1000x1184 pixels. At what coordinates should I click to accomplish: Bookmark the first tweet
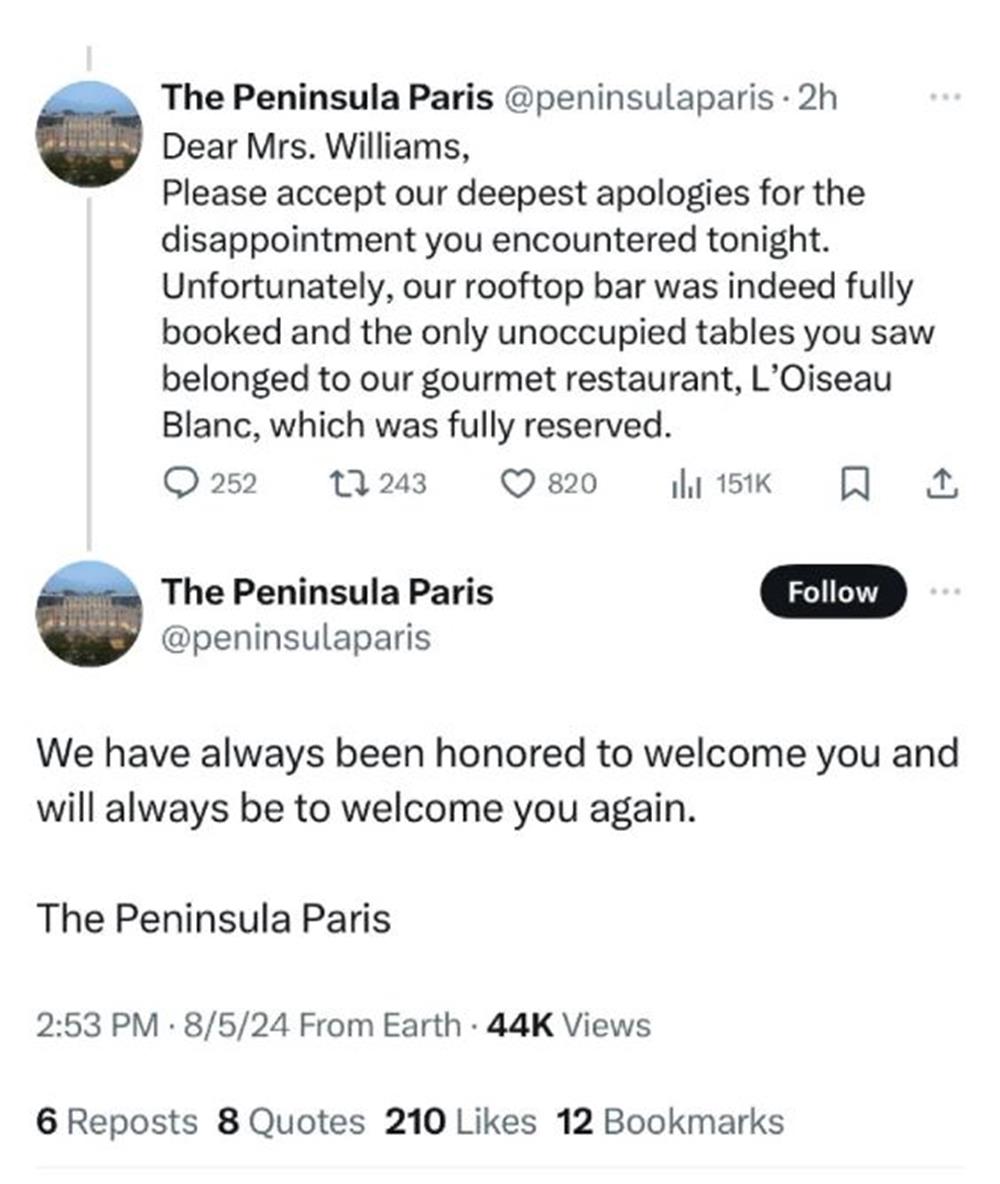click(x=853, y=484)
